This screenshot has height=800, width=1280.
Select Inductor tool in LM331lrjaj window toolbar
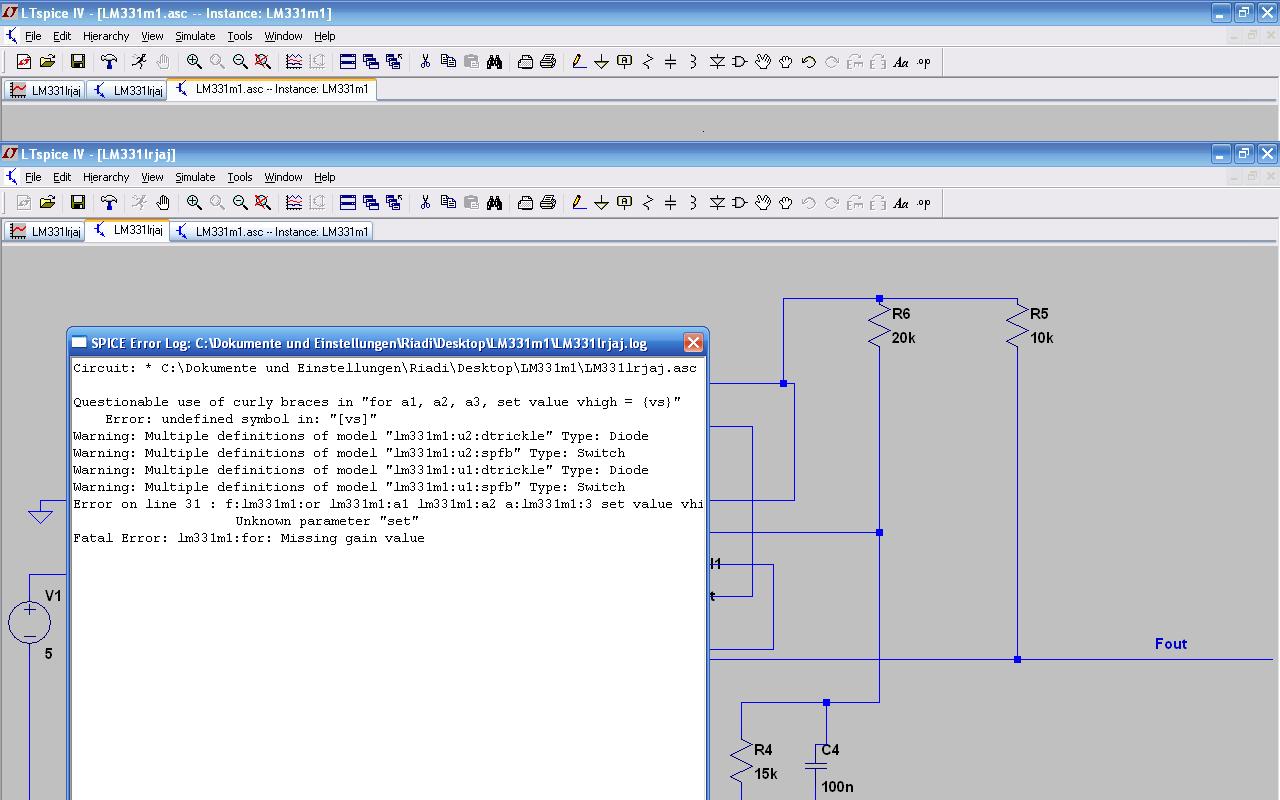click(x=694, y=202)
